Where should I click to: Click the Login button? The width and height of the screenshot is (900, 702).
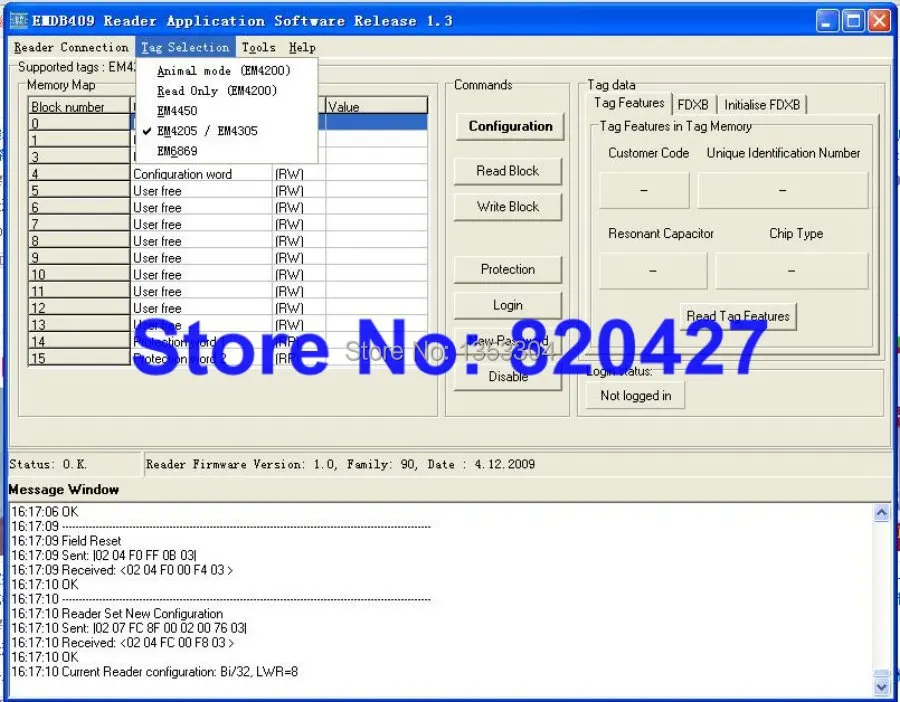[x=508, y=305]
